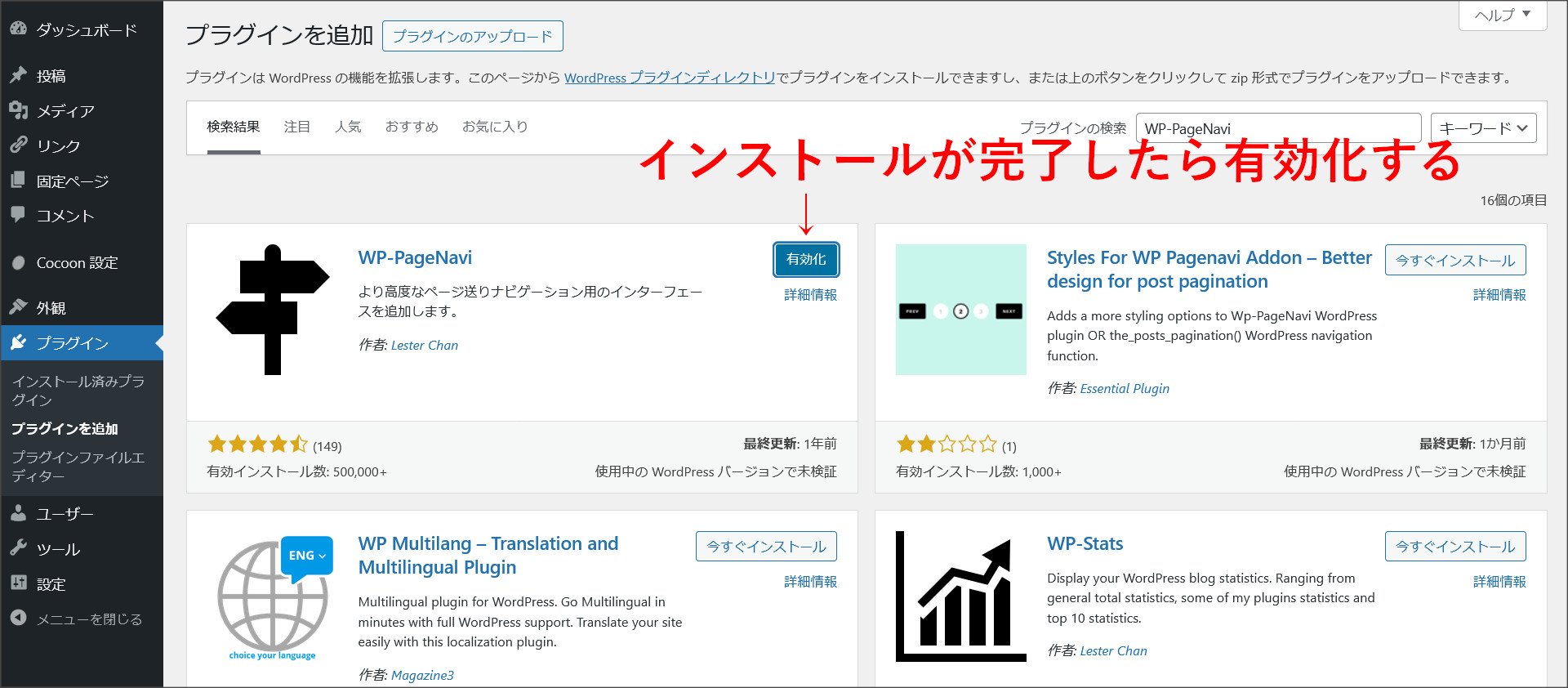The image size is (1568, 688).
Task: Open WP-PageNavi author Lester Chan link
Action: pyautogui.click(x=425, y=345)
